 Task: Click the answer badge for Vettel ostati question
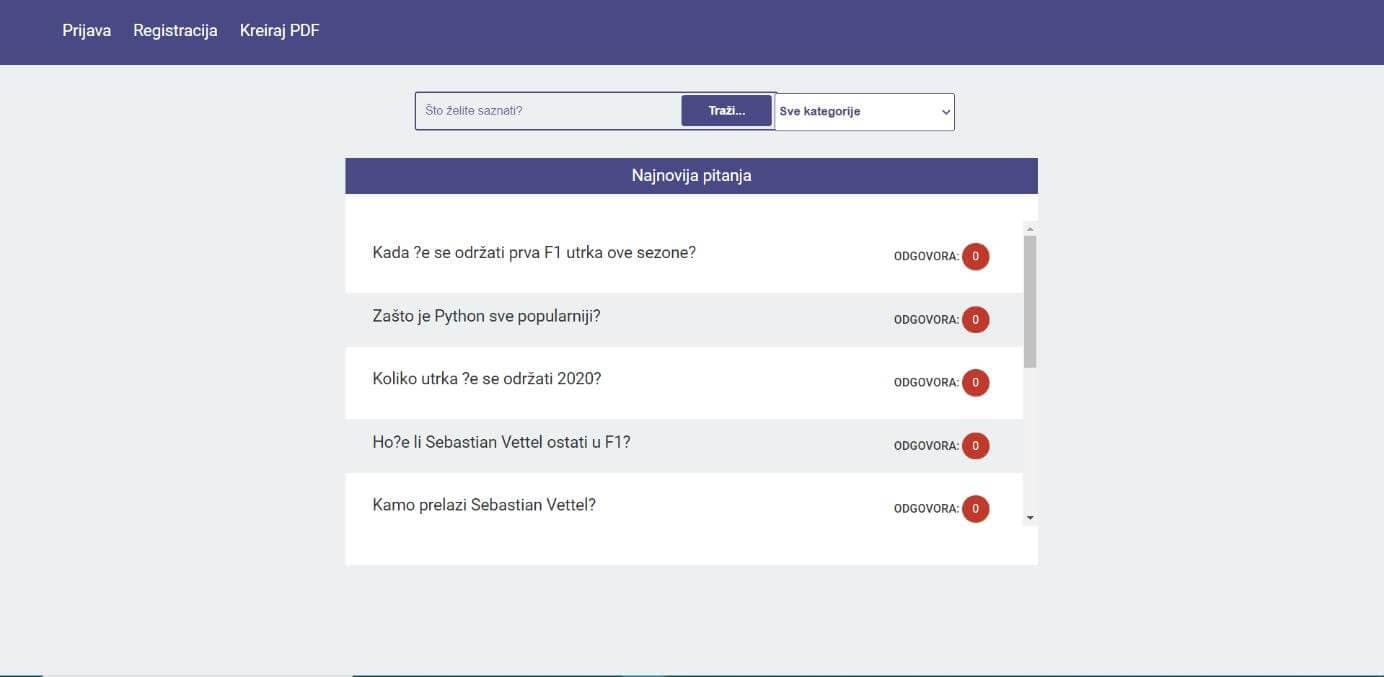pyautogui.click(x=975, y=446)
